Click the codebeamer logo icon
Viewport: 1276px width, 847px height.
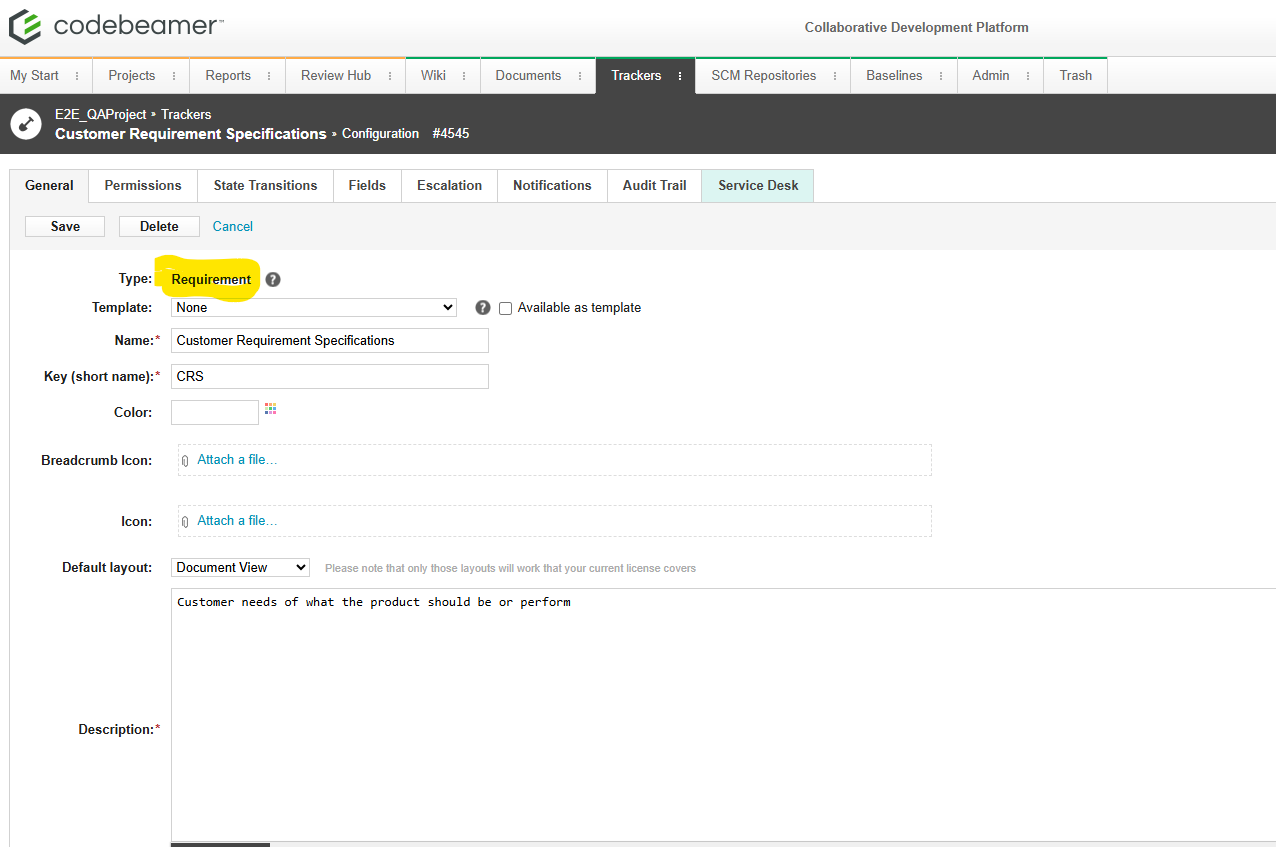25,27
